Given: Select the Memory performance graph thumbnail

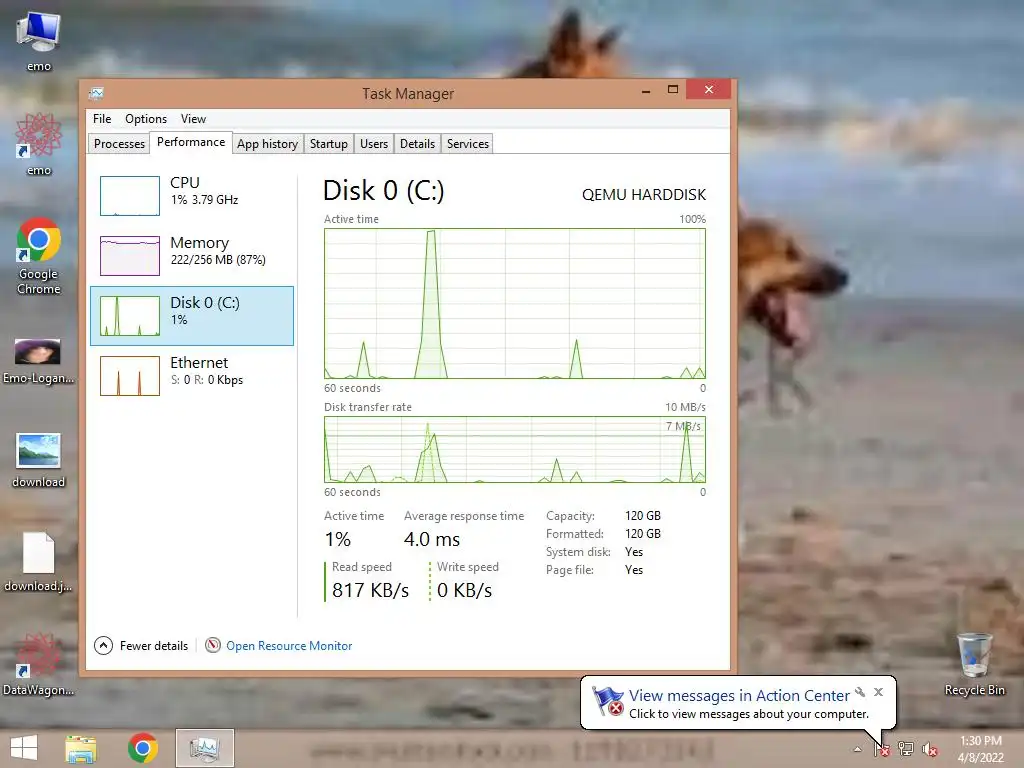Looking at the screenshot, I should point(130,256).
